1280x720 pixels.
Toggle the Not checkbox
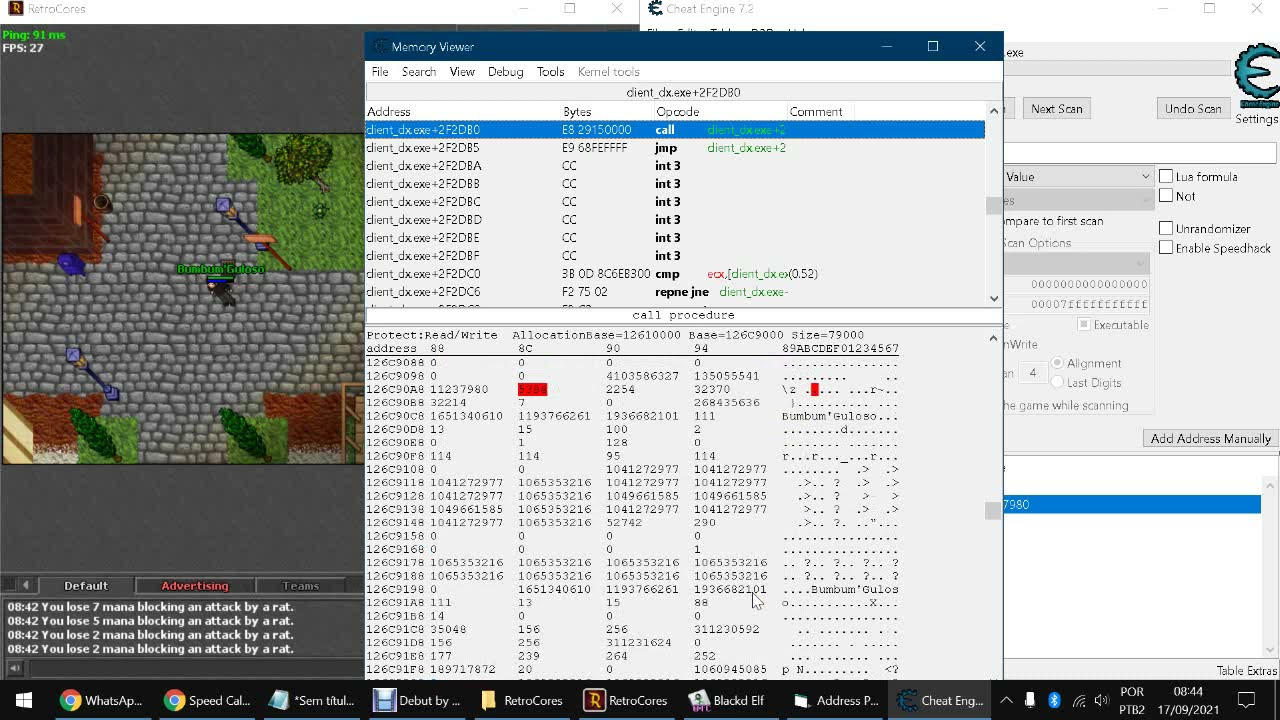(x=1166, y=196)
